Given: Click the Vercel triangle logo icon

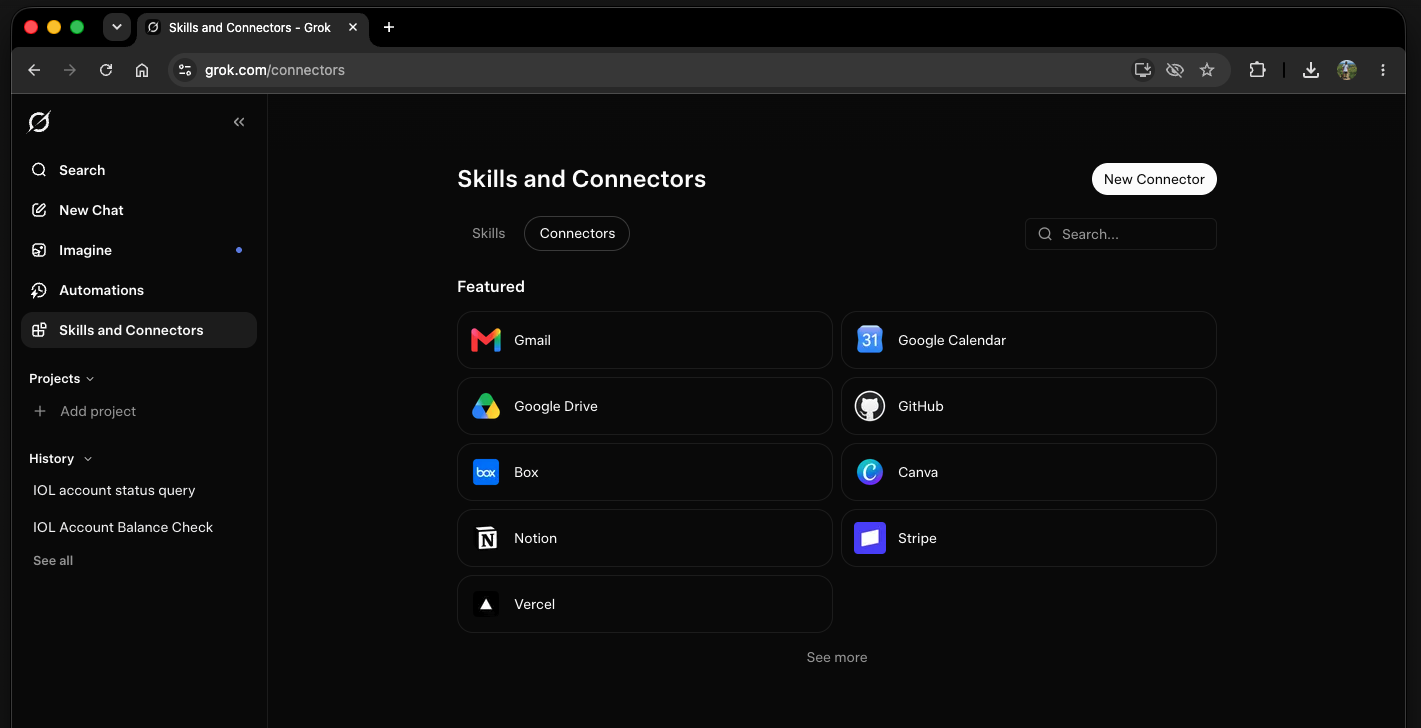Looking at the screenshot, I should pyautogui.click(x=486, y=604).
